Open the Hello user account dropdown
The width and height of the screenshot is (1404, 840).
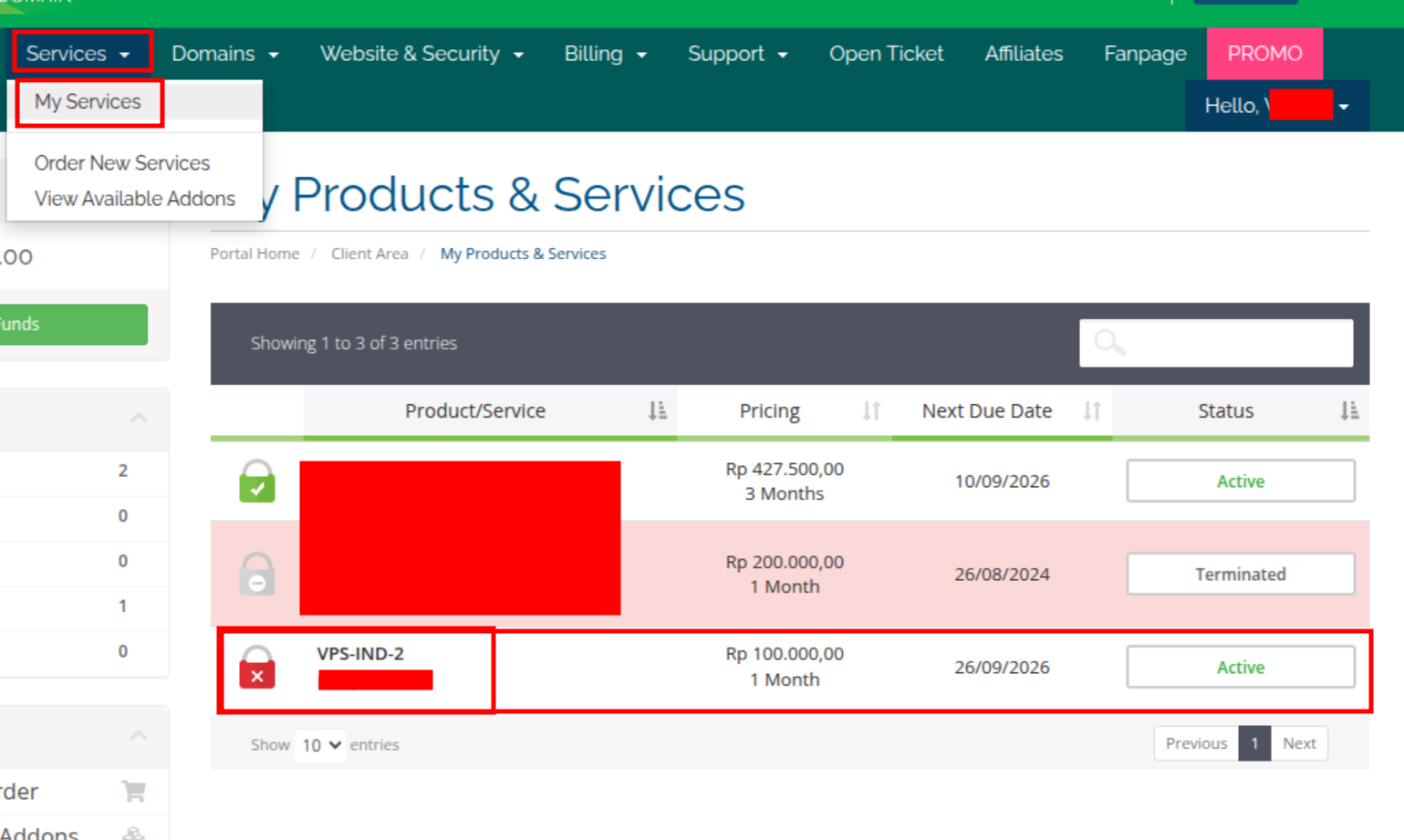coord(1276,106)
